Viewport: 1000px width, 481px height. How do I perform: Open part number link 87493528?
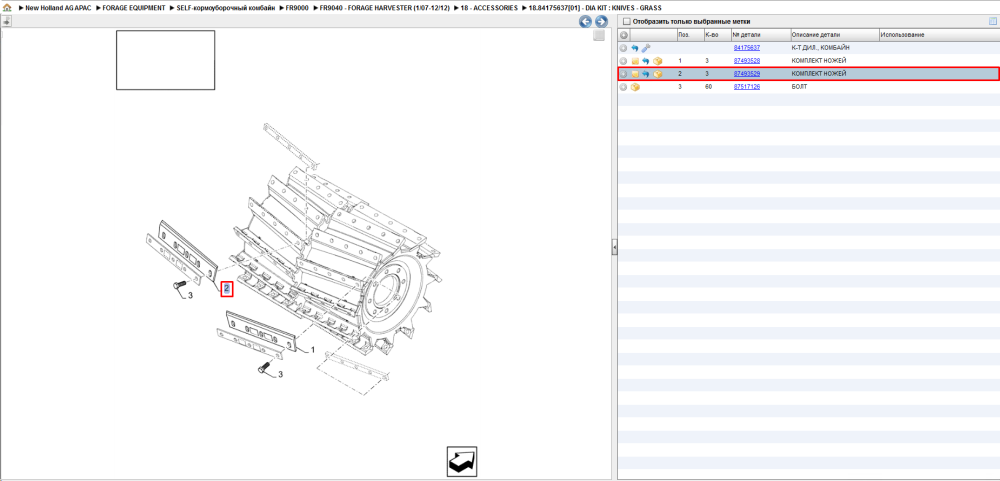click(x=746, y=61)
